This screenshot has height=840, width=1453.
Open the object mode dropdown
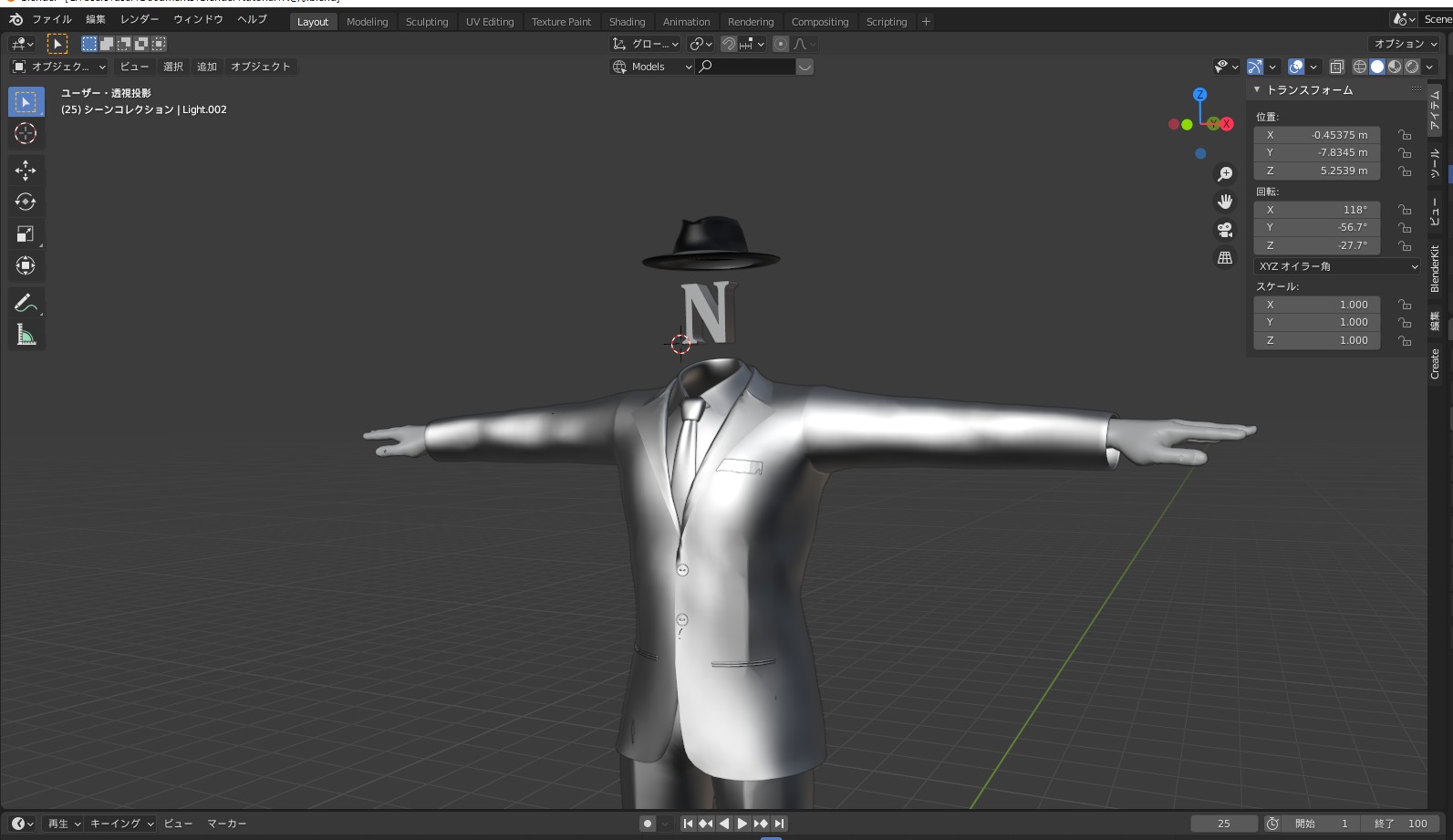click(x=59, y=67)
